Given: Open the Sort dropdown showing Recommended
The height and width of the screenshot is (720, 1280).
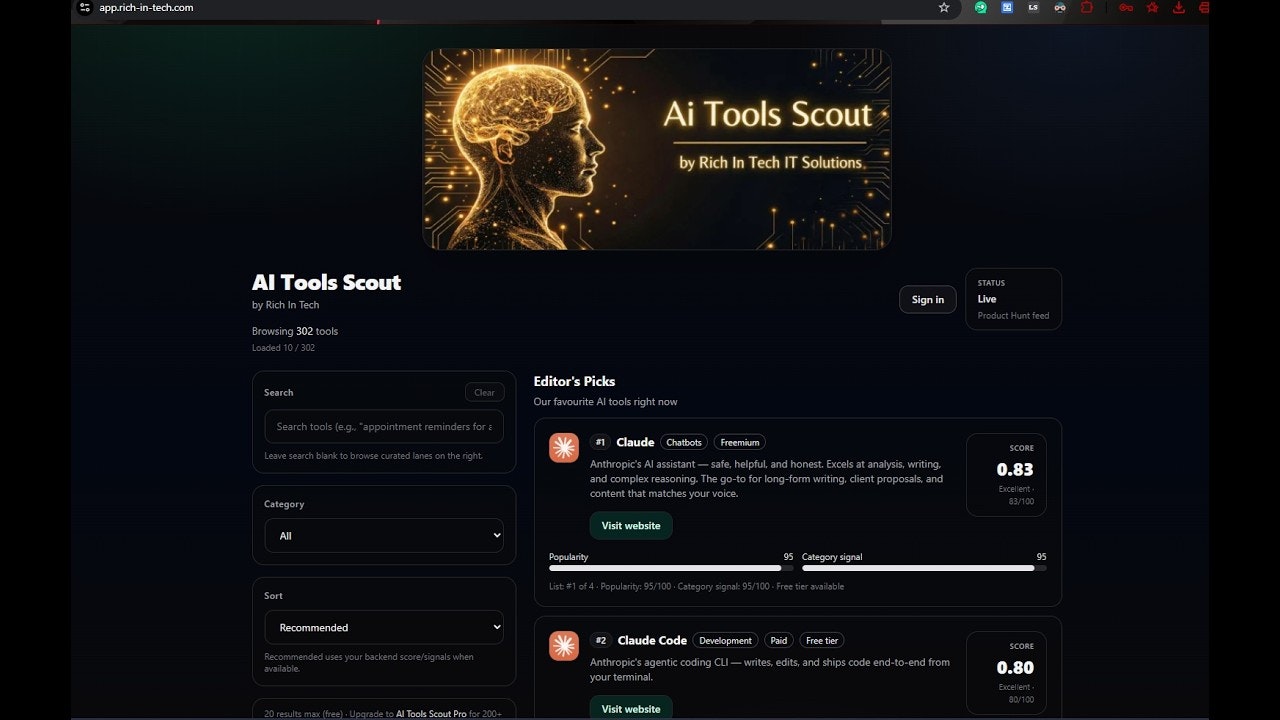Looking at the screenshot, I should [x=384, y=627].
